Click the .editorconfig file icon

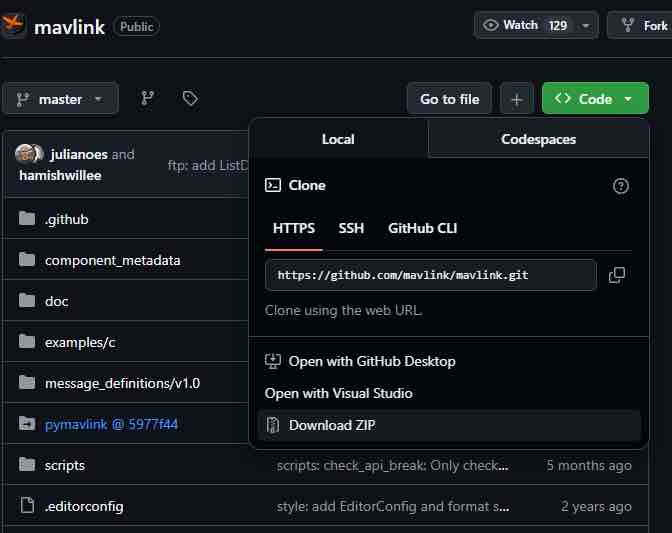[x=27, y=506]
